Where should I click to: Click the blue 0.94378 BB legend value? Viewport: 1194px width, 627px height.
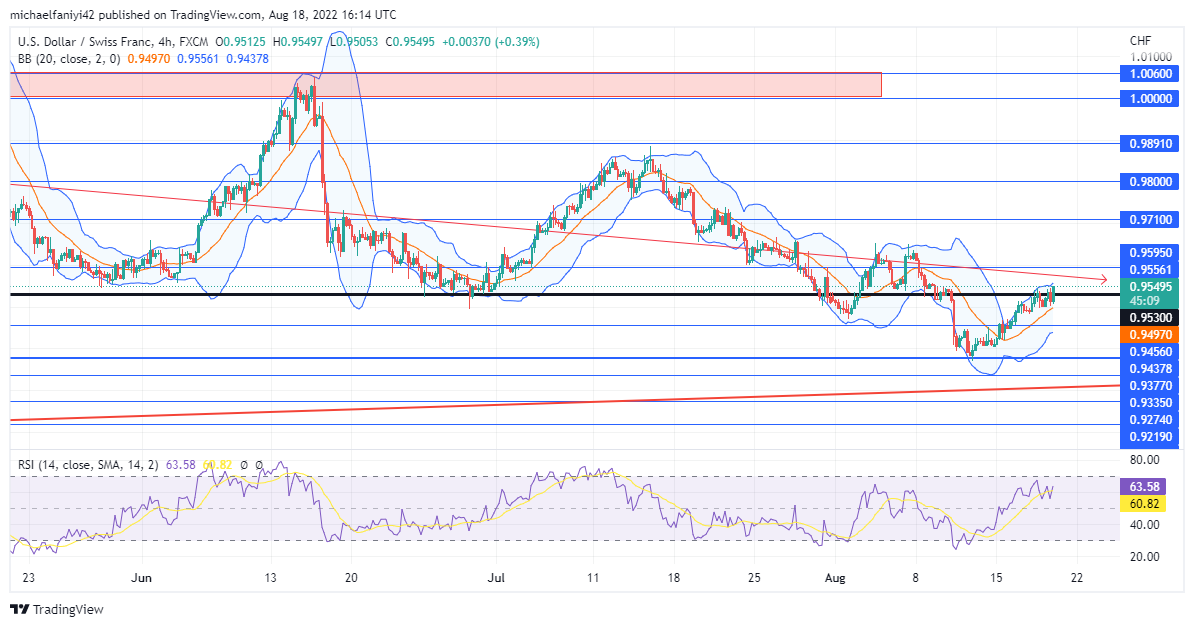tap(248, 59)
